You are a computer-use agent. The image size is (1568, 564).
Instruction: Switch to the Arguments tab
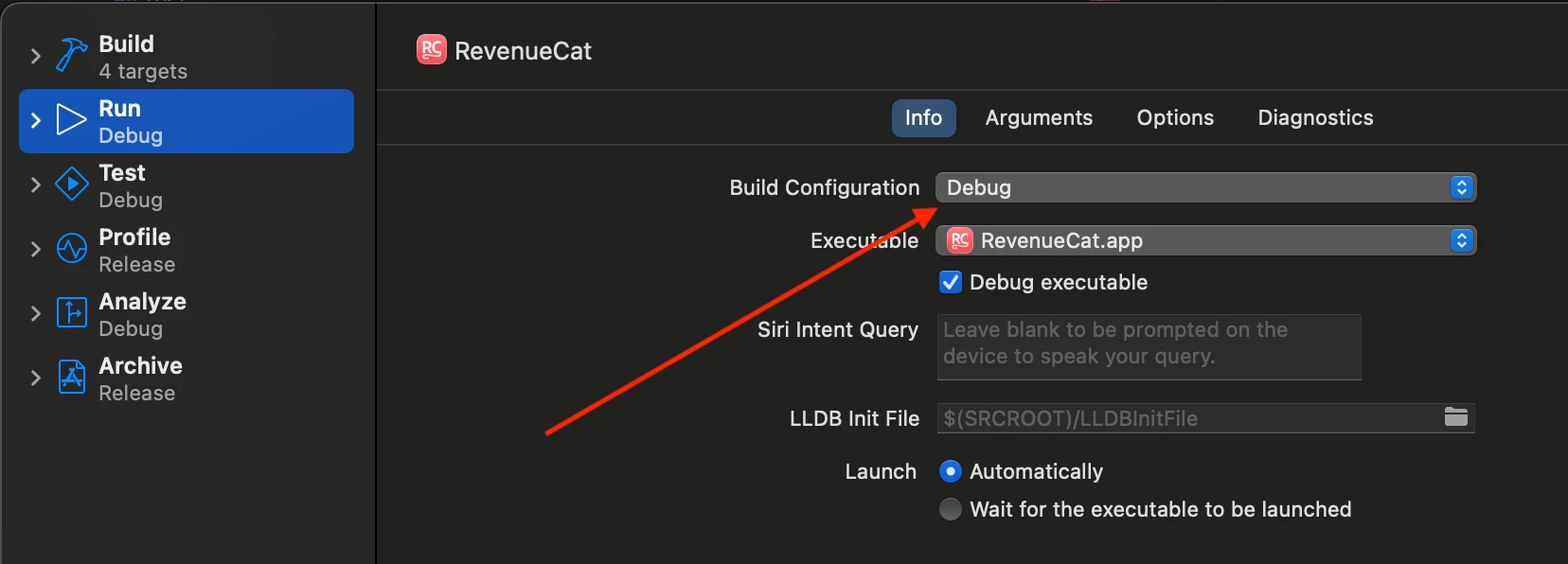(x=1039, y=118)
